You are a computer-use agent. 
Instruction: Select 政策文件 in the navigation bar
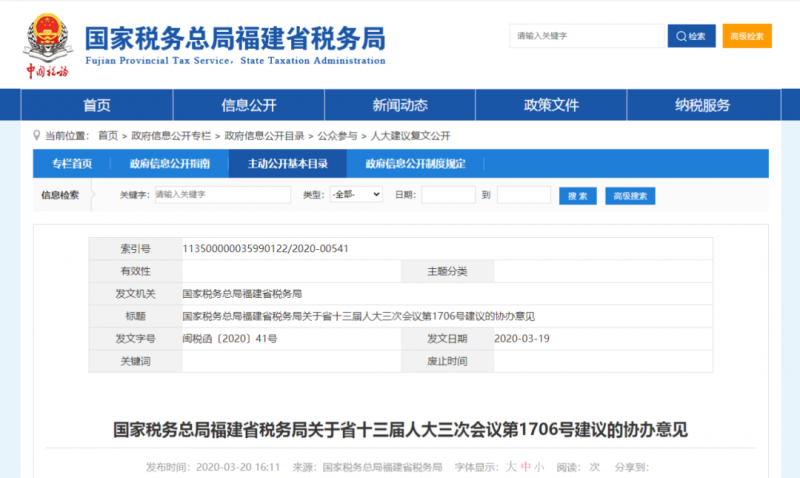(x=551, y=105)
